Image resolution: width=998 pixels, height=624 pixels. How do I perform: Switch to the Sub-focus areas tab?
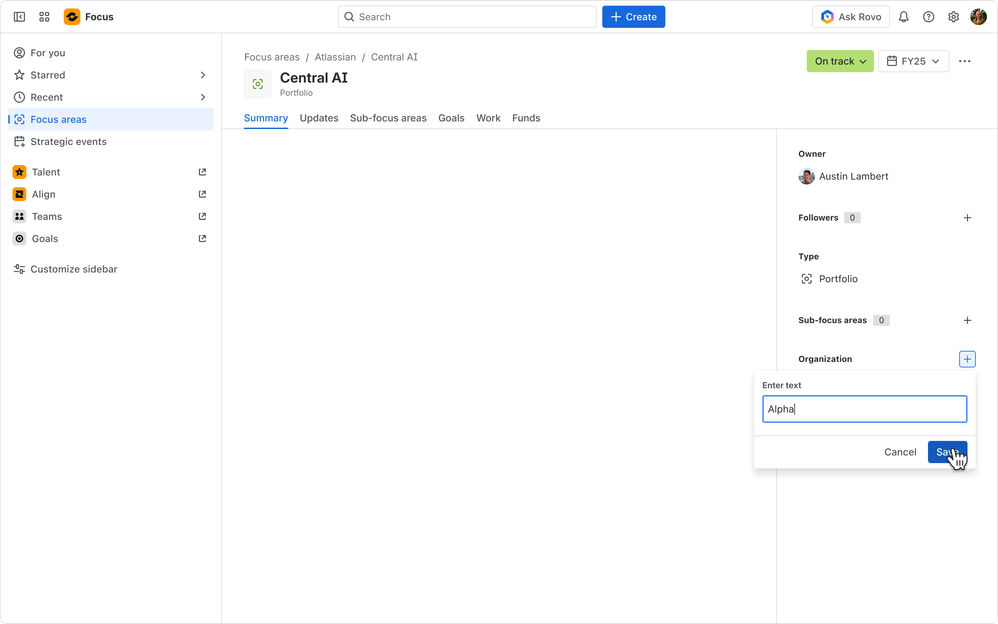pyautogui.click(x=388, y=118)
